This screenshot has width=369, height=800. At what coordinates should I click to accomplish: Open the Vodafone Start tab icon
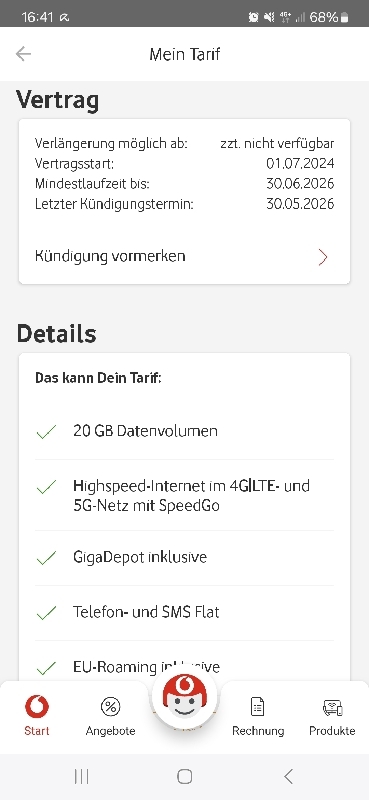pyautogui.click(x=37, y=707)
